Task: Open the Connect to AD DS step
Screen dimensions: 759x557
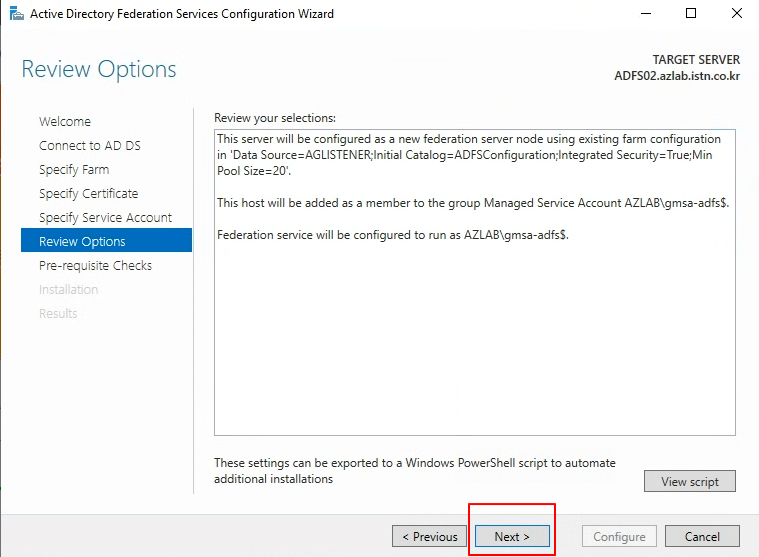Action: tap(90, 146)
